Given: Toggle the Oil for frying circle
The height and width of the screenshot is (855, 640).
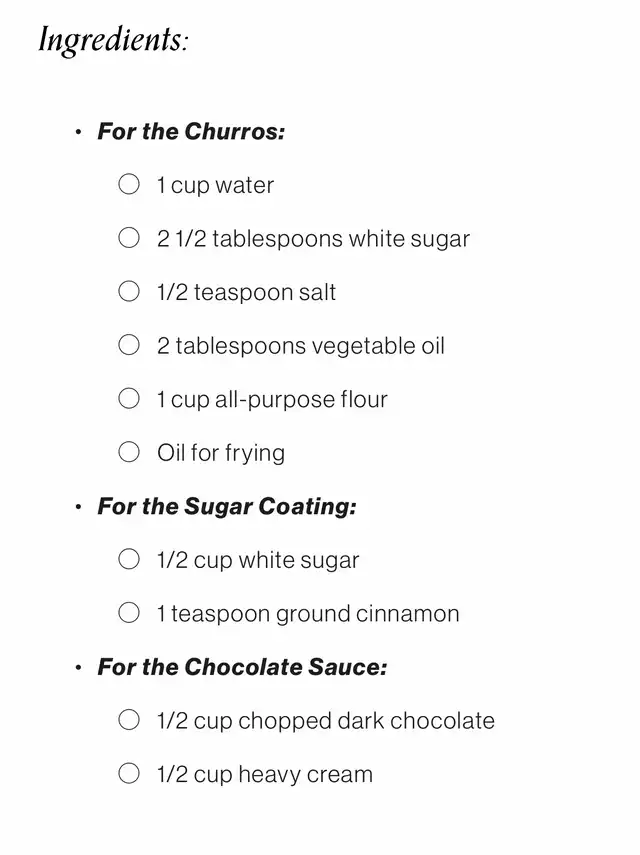Looking at the screenshot, I should 129,451.
